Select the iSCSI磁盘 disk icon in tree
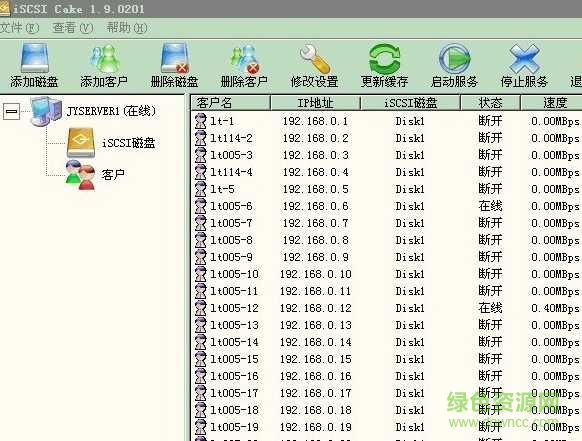The width and height of the screenshot is (582, 441). (x=81, y=143)
